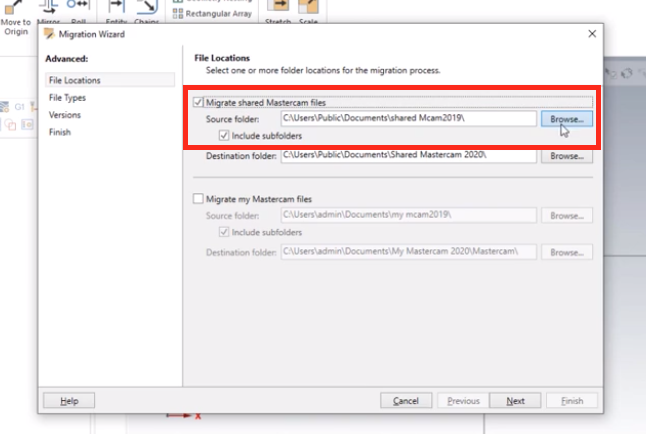The width and height of the screenshot is (646, 434).
Task: Click My Mastercam 2020 destination path field
Action: (409, 251)
